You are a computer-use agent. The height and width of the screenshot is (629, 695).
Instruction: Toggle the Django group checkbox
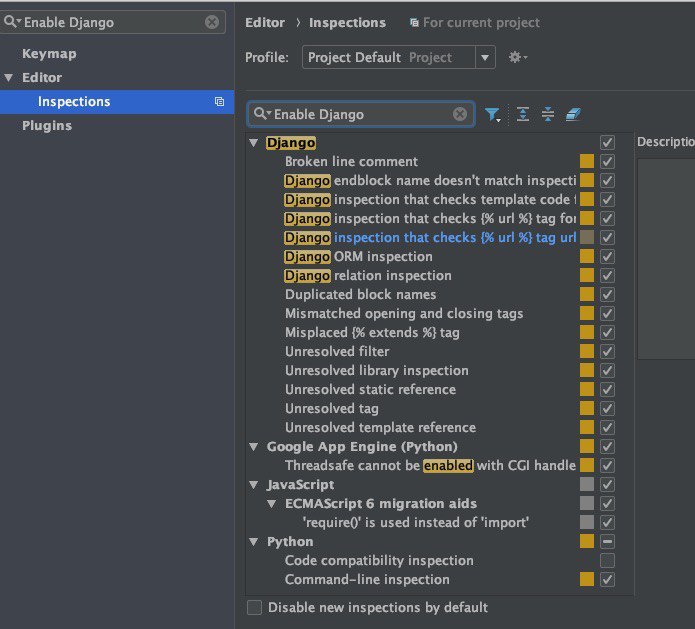(x=607, y=142)
